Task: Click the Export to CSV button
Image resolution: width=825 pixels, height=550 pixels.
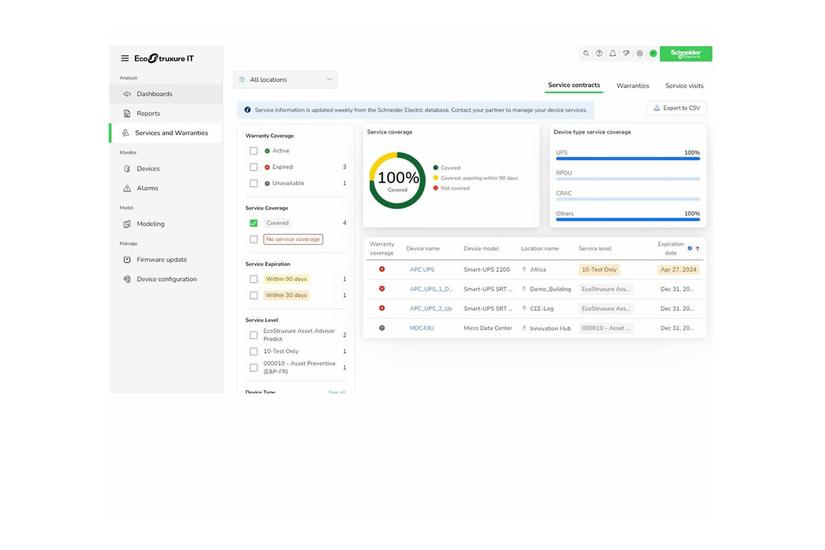Action: click(676, 108)
